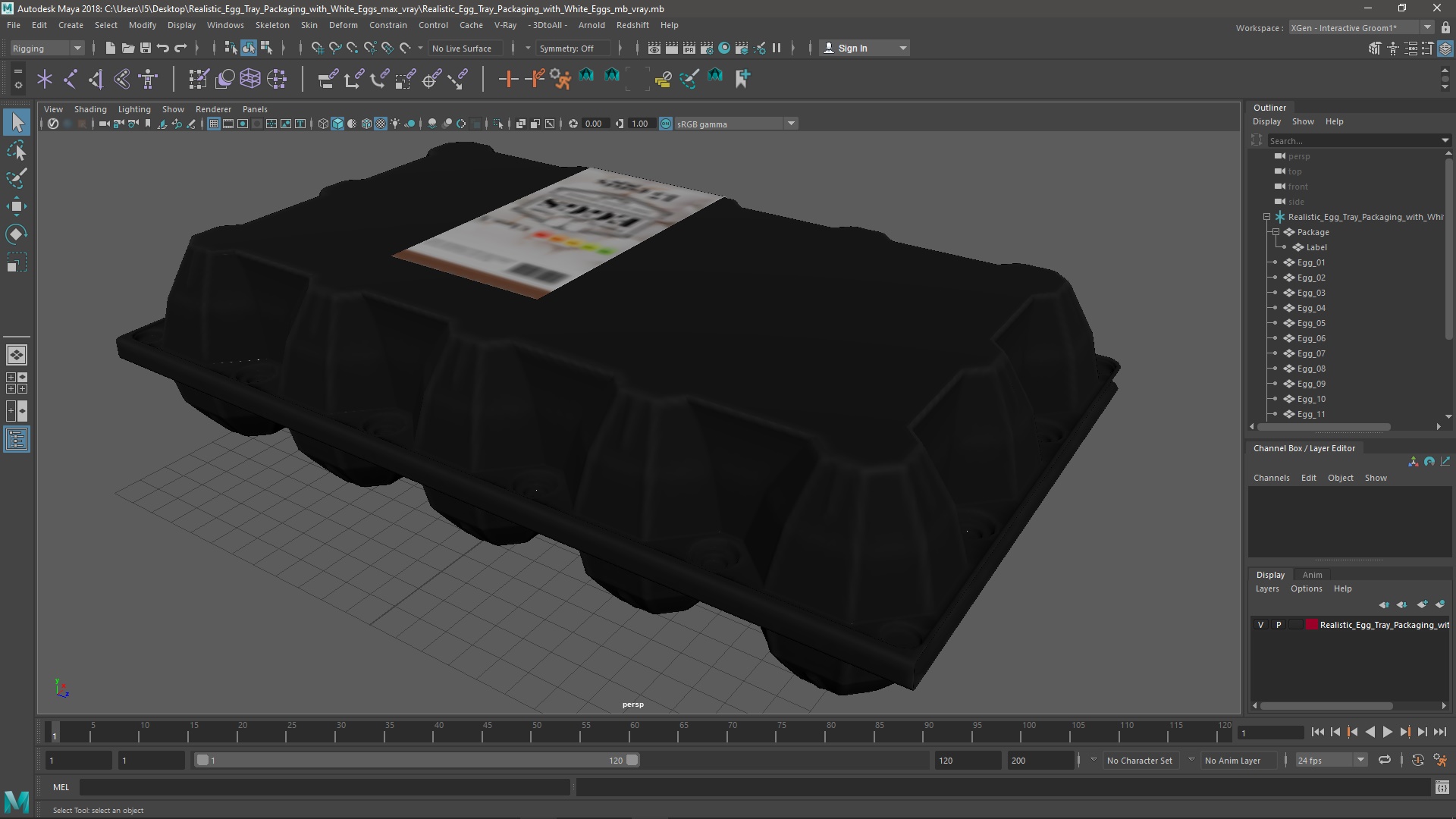Viewport: 1456px width, 819px height.
Task: Open the V-Ray menu
Action: point(505,25)
